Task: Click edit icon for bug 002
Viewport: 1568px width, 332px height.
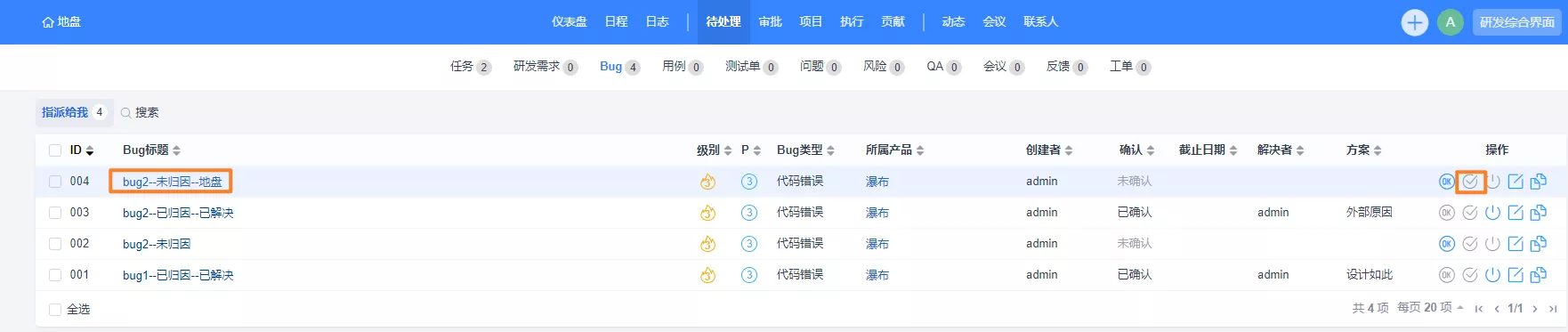Action: [x=1515, y=244]
